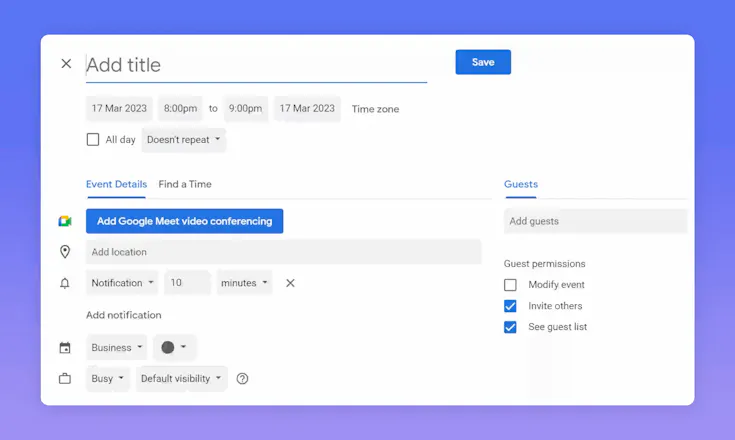Save the event
The image size is (735, 440).
pyautogui.click(x=483, y=62)
